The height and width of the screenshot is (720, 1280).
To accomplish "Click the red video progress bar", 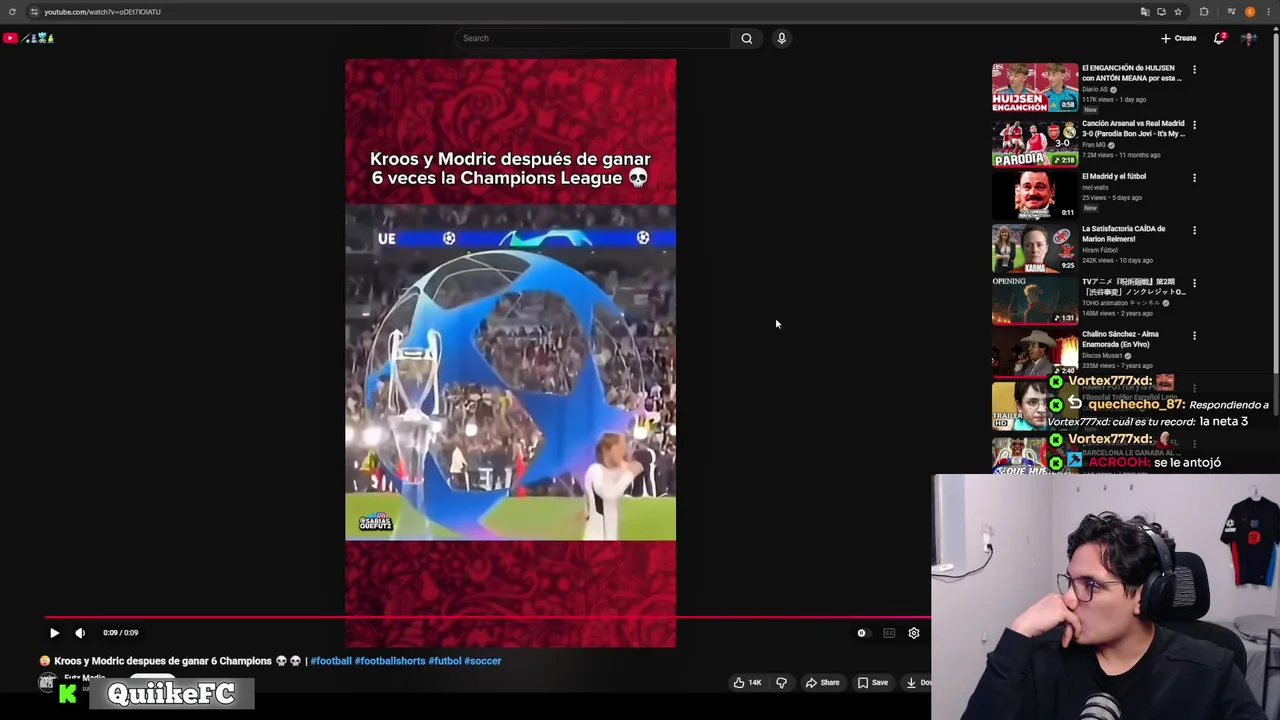I will 487,618.
